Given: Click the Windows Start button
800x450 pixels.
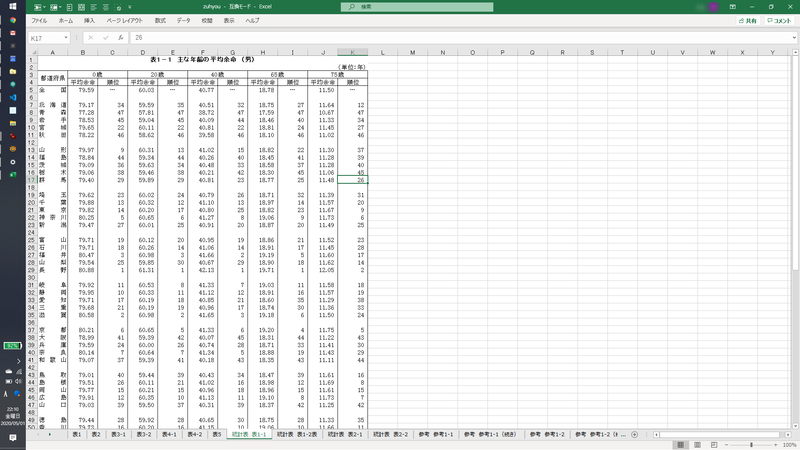Looking at the screenshot, I should (x=13, y=7).
